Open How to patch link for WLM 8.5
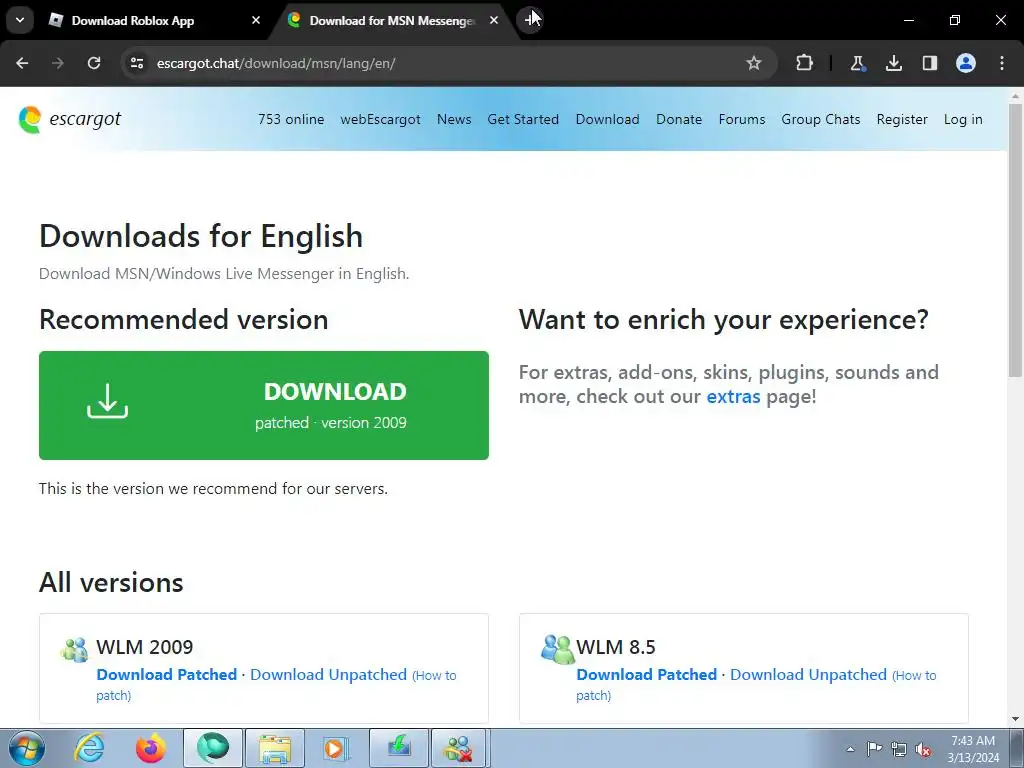This screenshot has height=768, width=1024. pyautogui.click(x=756, y=684)
